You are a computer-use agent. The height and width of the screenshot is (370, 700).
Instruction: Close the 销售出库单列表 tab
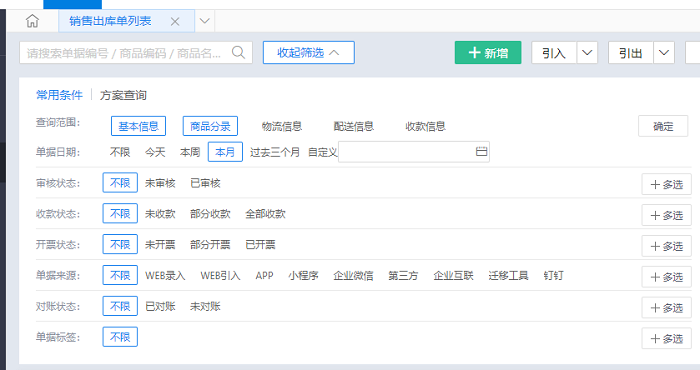(x=175, y=21)
